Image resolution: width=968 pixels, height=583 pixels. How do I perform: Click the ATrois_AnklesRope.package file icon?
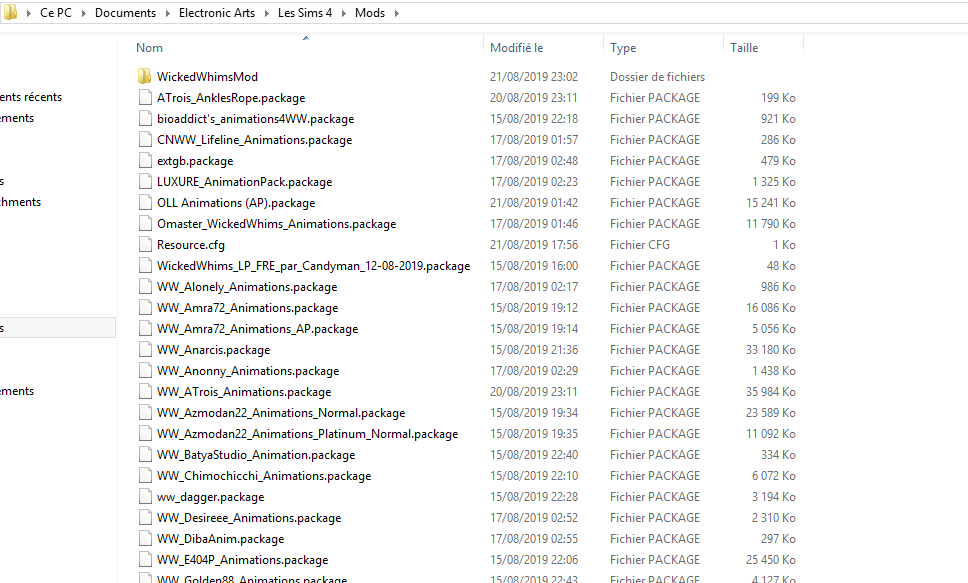coord(144,98)
